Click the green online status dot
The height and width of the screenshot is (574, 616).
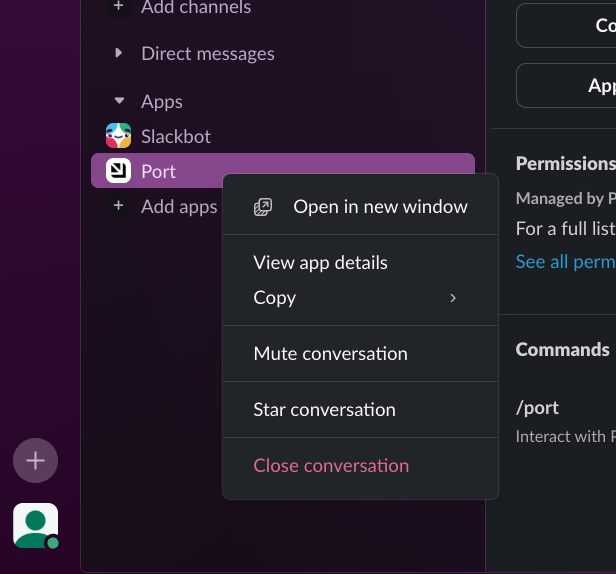tap(53, 542)
